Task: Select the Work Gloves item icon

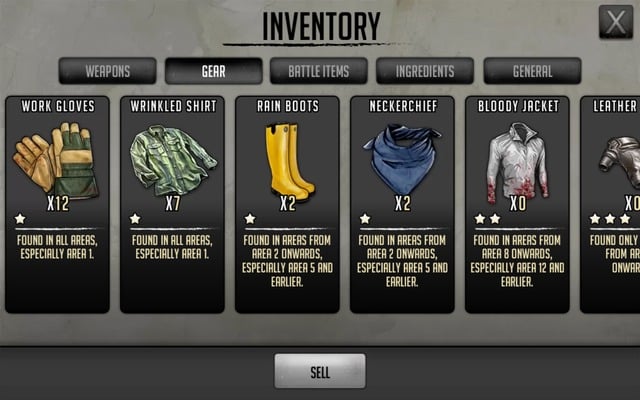Action: point(56,160)
